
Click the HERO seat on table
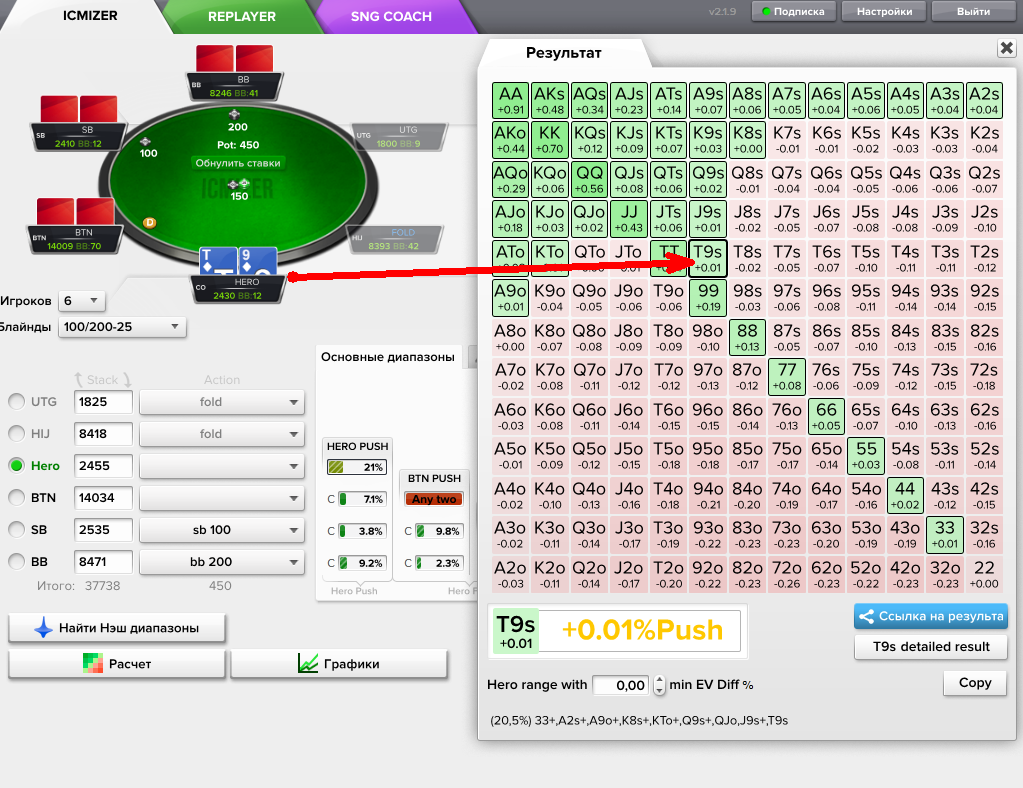[x=239, y=289]
